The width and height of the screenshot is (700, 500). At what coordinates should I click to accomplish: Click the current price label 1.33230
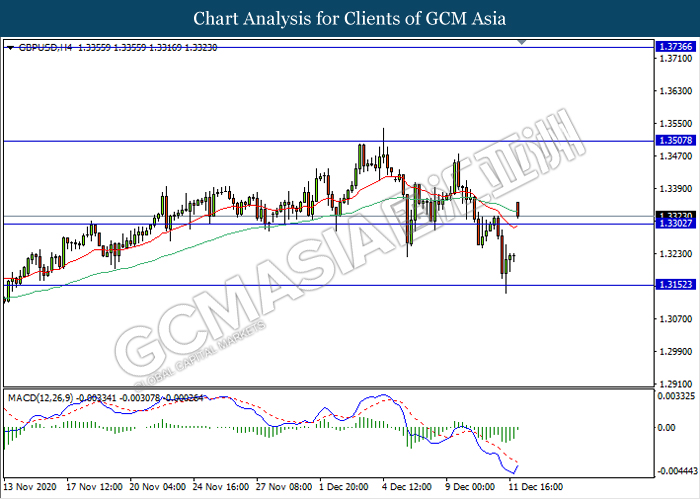[x=675, y=215]
